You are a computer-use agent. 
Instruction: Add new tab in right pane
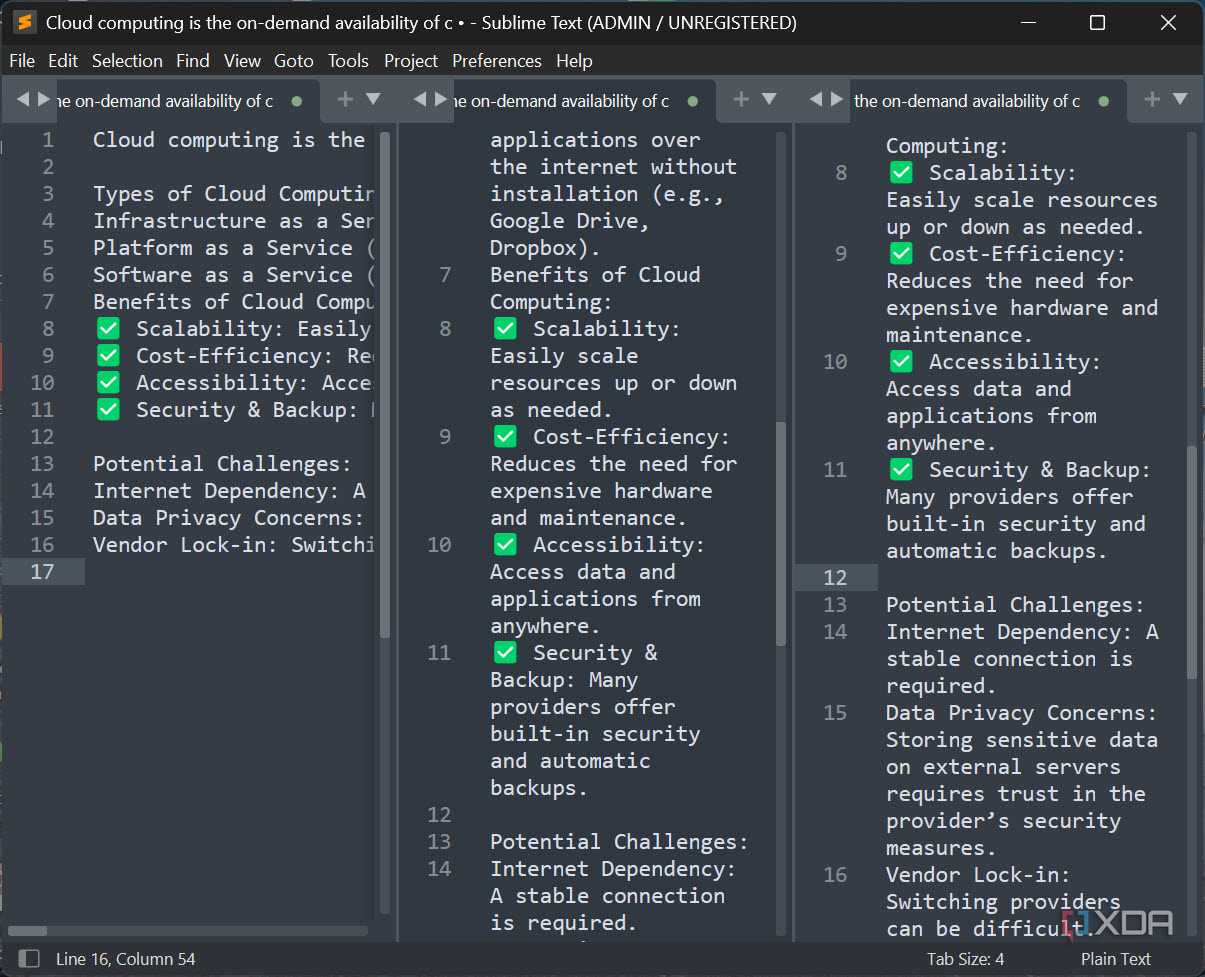(1152, 99)
